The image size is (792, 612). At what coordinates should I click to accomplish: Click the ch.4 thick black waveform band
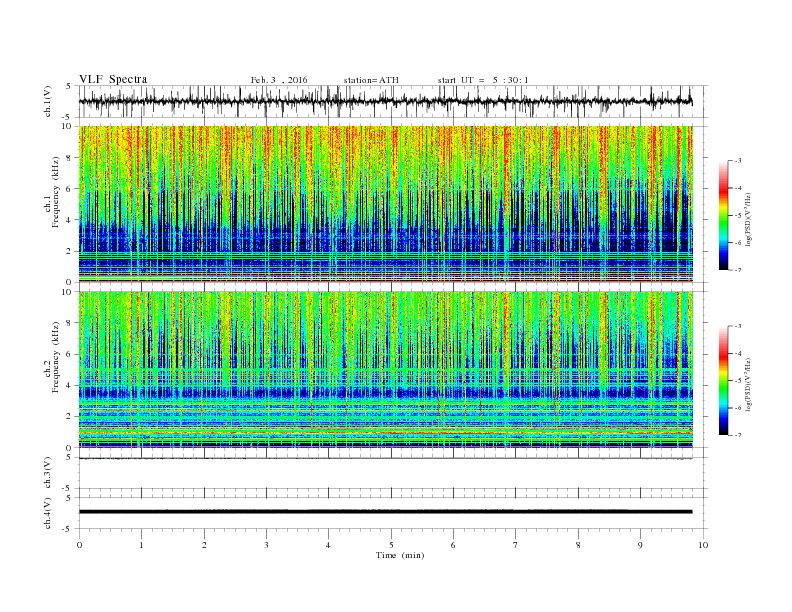(x=386, y=512)
